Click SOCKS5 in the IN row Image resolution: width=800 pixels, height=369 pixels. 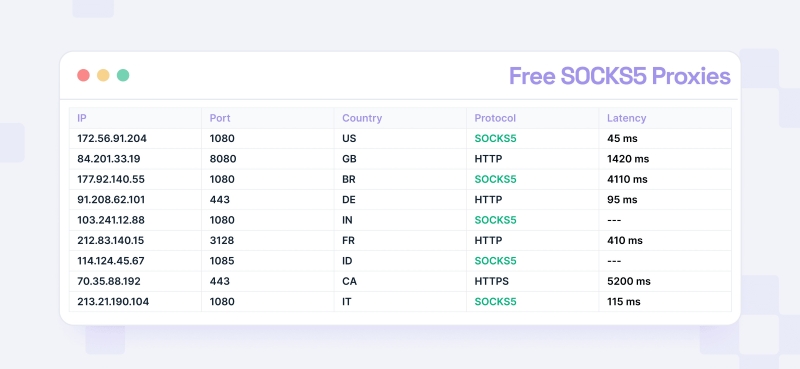[x=495, y=220]
